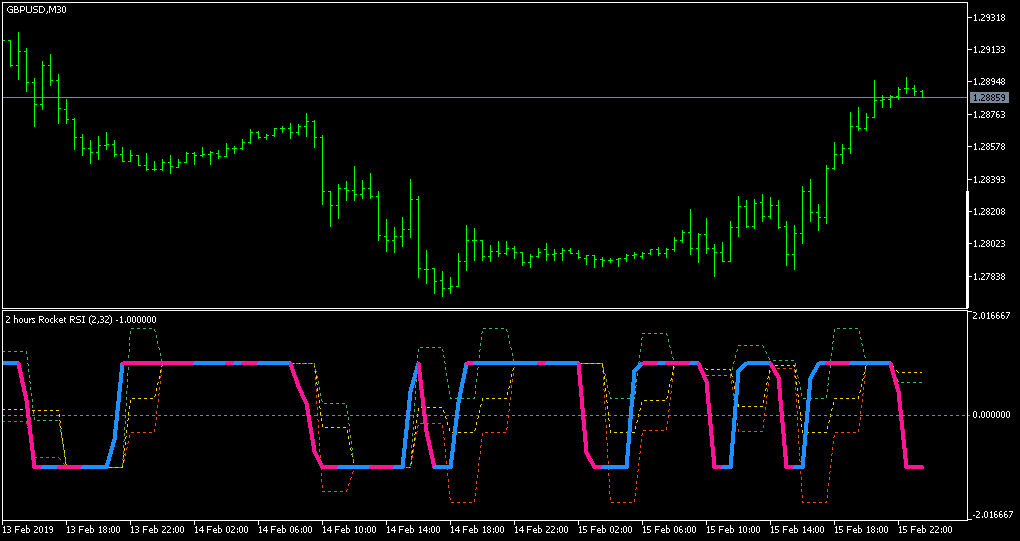The width and height of the screenshot is (1020, 541).
Task: Click the 13 Feb 18:00 time label
Action: tap(94, 530)
